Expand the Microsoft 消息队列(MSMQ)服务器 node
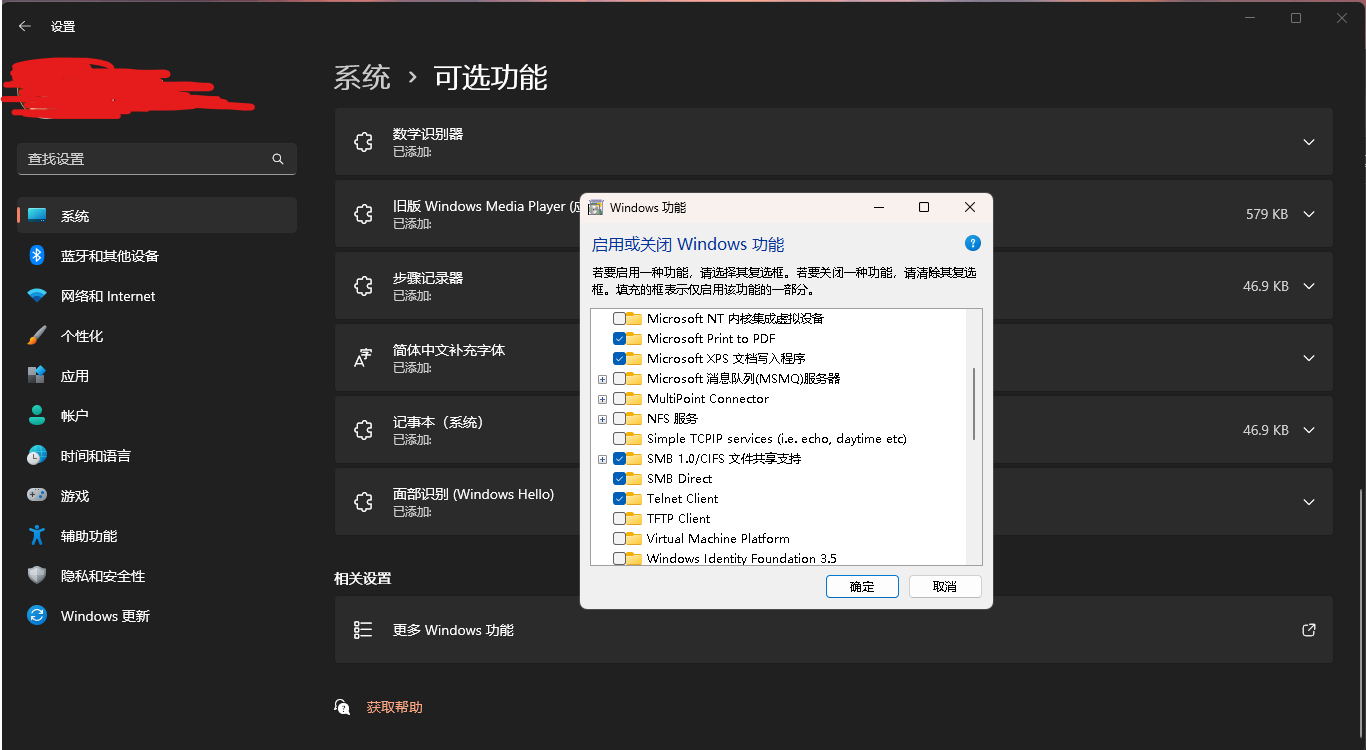Screen dimensions: 1366x750 [x=602, y=379]
